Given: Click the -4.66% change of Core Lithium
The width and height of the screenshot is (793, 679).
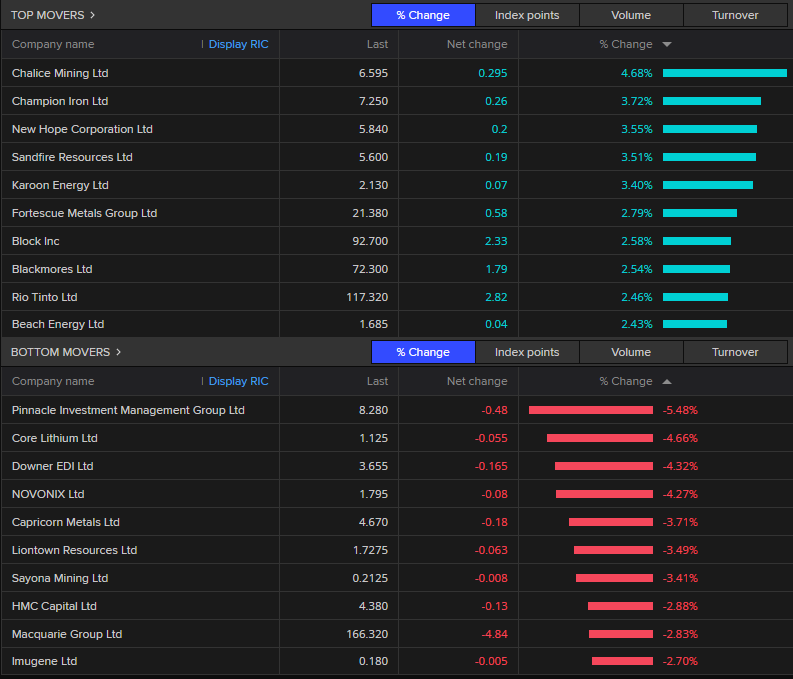Looking at the screenshot, I should coord(680,438).
